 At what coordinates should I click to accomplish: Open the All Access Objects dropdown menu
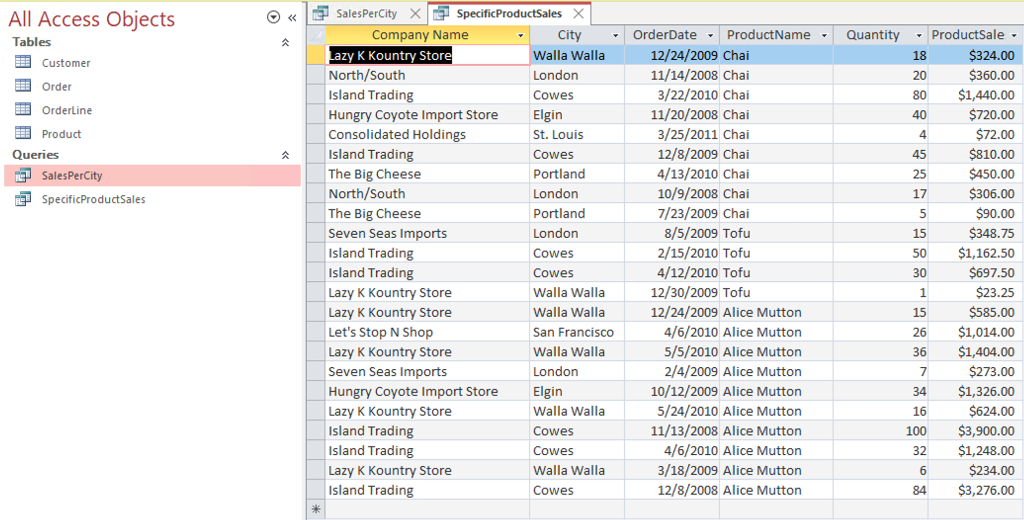pyautogui.click(x=274, y=18)
